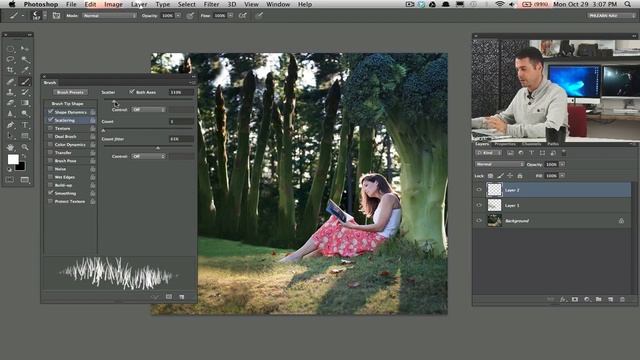Select the Move tool
The height and width of the screenshot is (360, 640).
coord(25,49)
